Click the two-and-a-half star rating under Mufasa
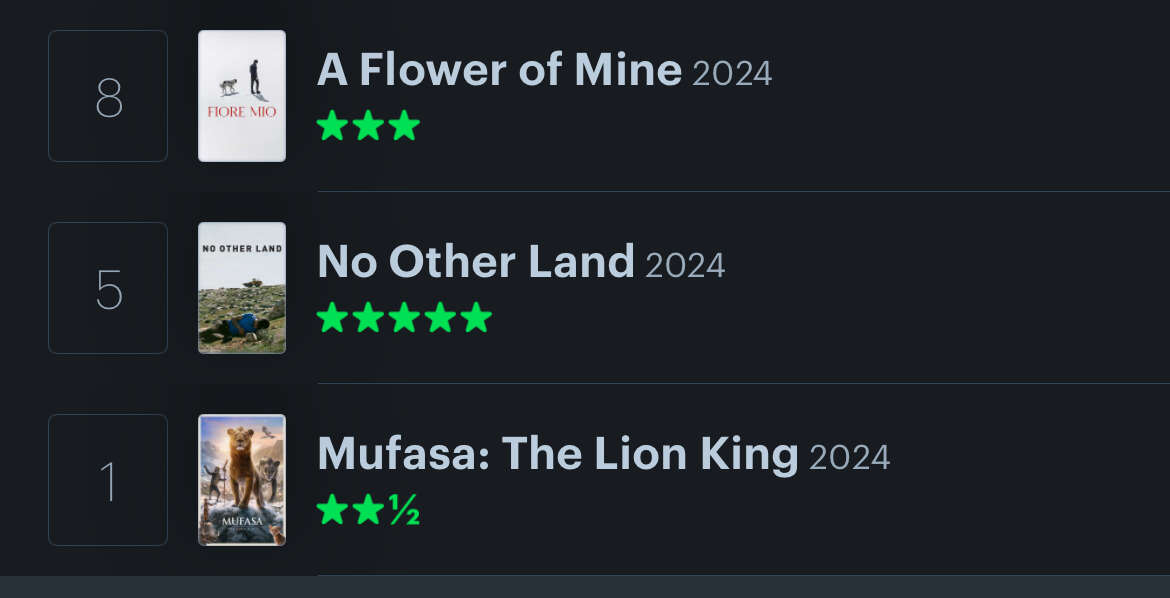 pos(368,510)
